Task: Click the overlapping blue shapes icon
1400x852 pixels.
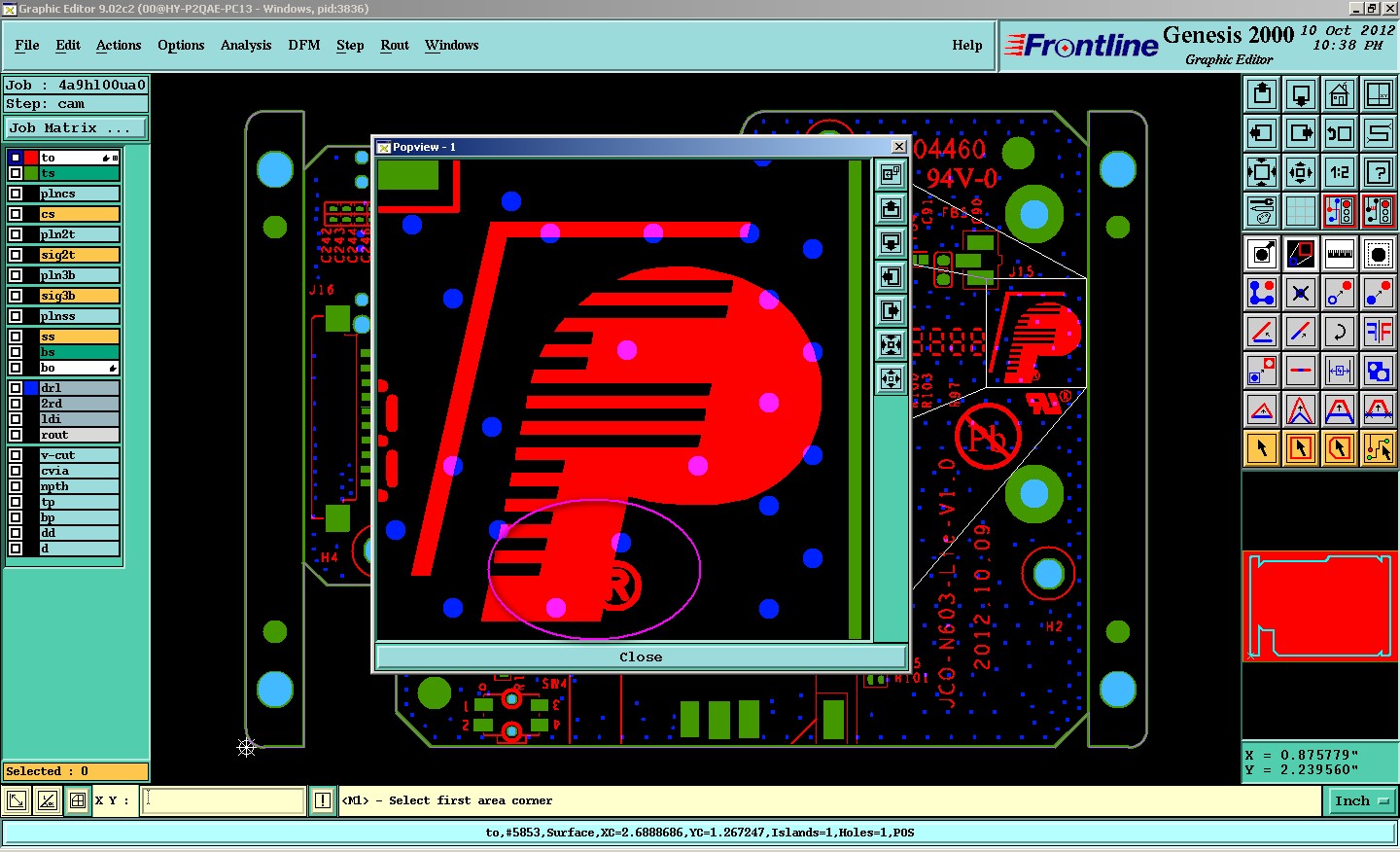Action: [x=1379, y=371]
